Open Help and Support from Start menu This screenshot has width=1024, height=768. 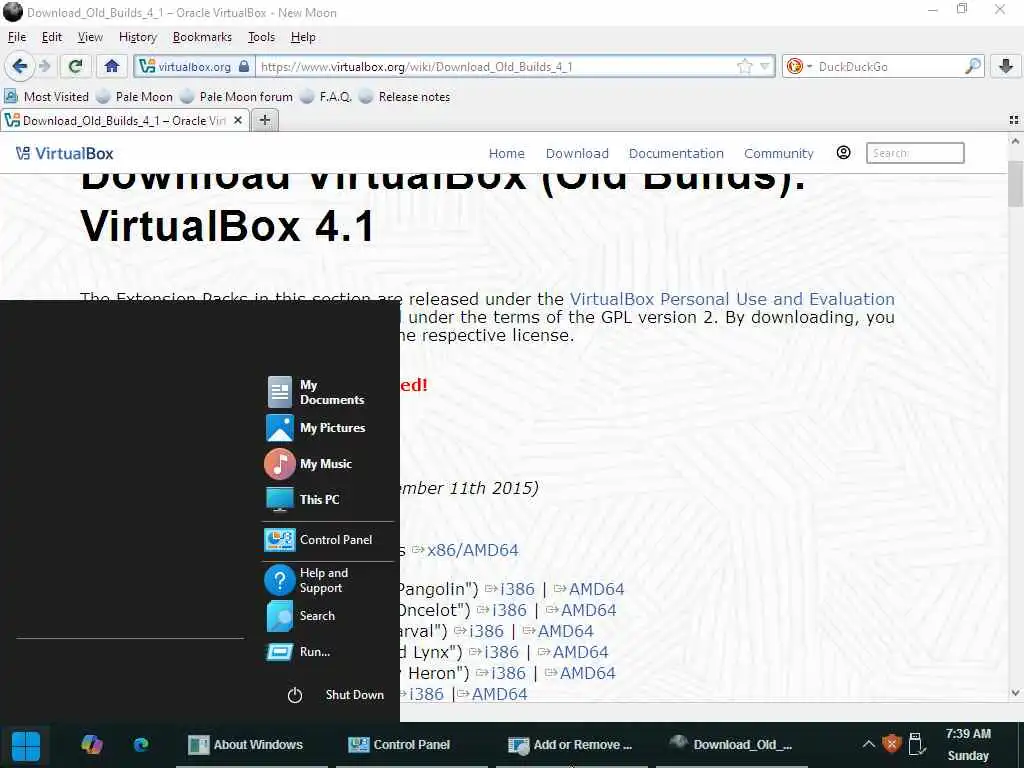click(316, 580)
